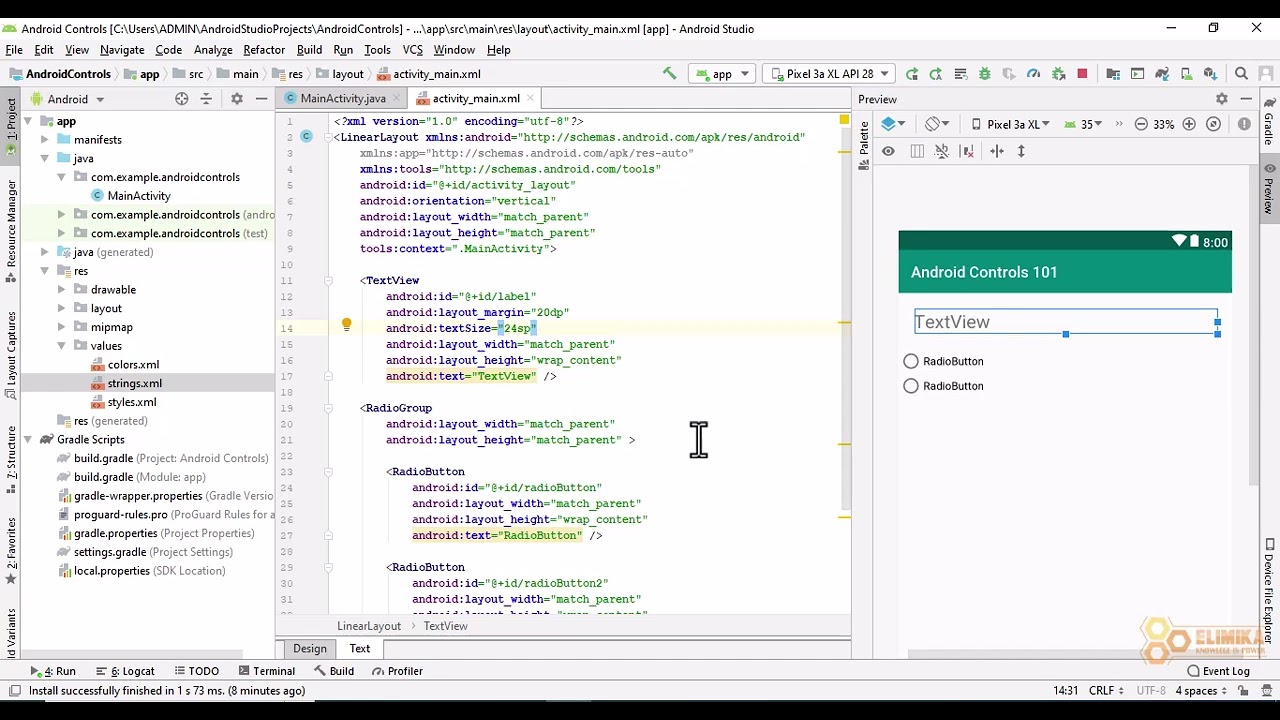Image resolution: width=1280 pixels, height=720 pixels.
Task: Open the app run configuration dropdown
Action: point(722,74)
